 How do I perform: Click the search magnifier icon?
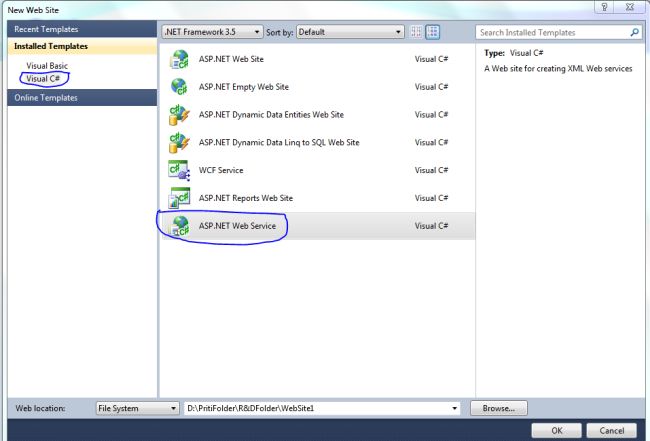pyautogui.click(x=634, y=32)
